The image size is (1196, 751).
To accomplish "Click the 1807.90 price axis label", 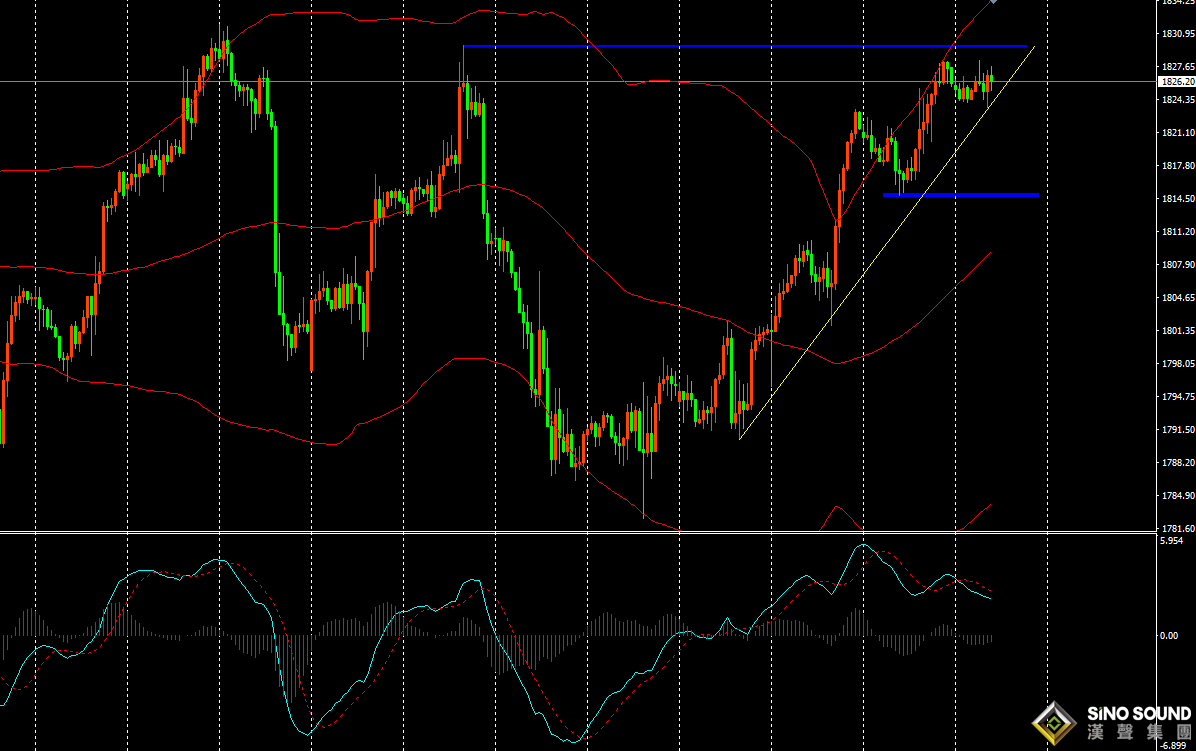I will tap(1178, 265).
